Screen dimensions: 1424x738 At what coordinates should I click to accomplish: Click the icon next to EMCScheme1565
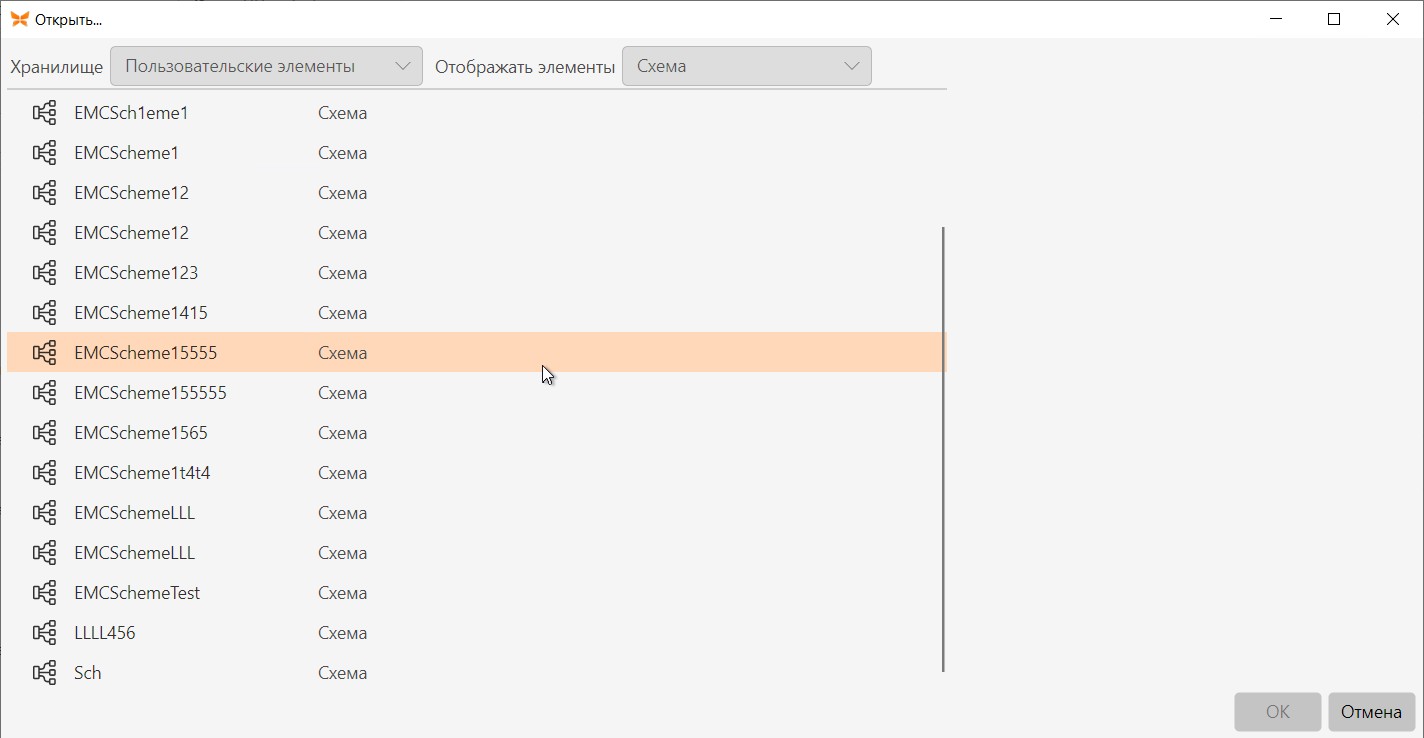(44, 433)
